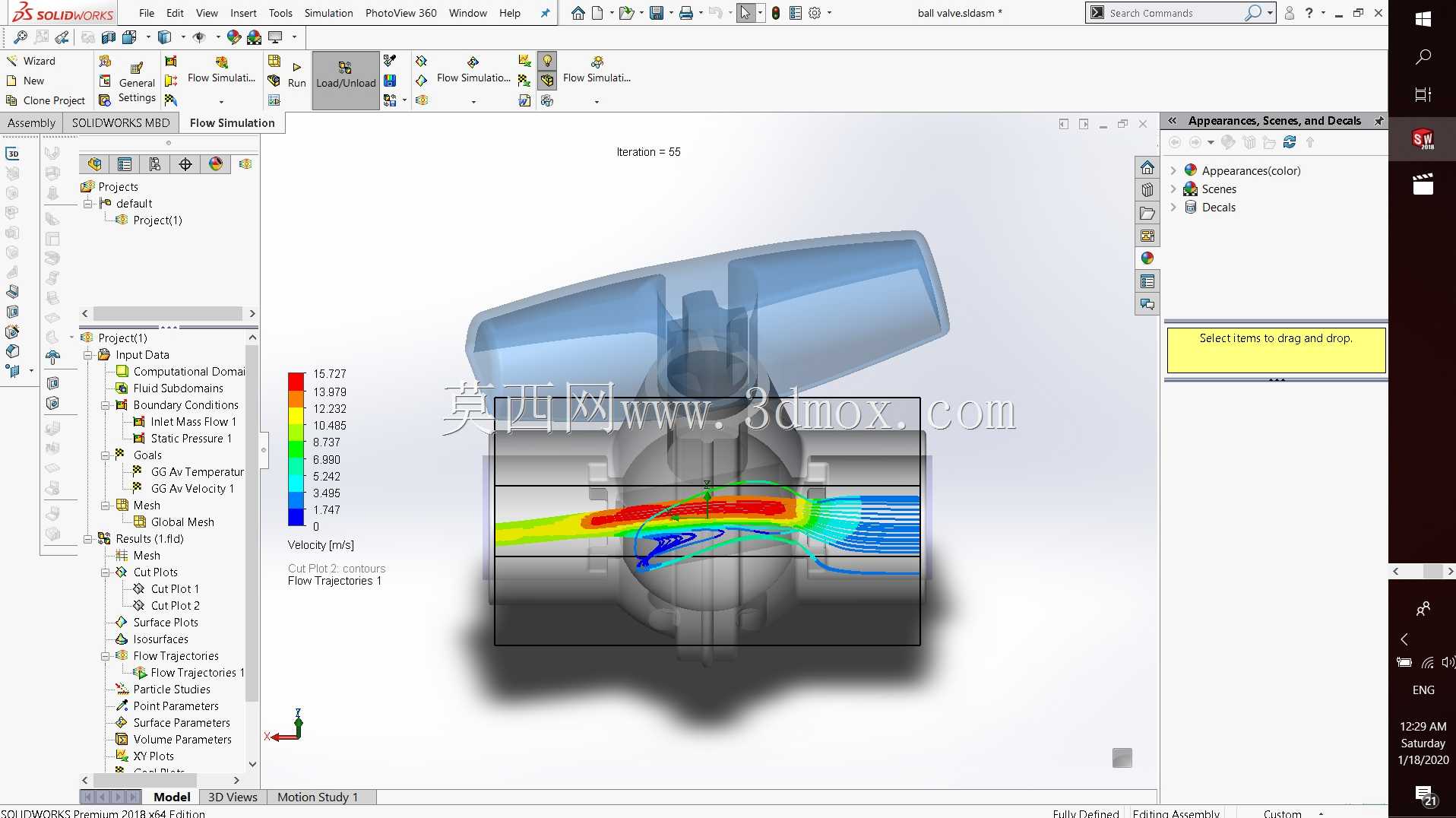
Task: Open the ConfigurationManager tab icon
Action: coord(155,164)
